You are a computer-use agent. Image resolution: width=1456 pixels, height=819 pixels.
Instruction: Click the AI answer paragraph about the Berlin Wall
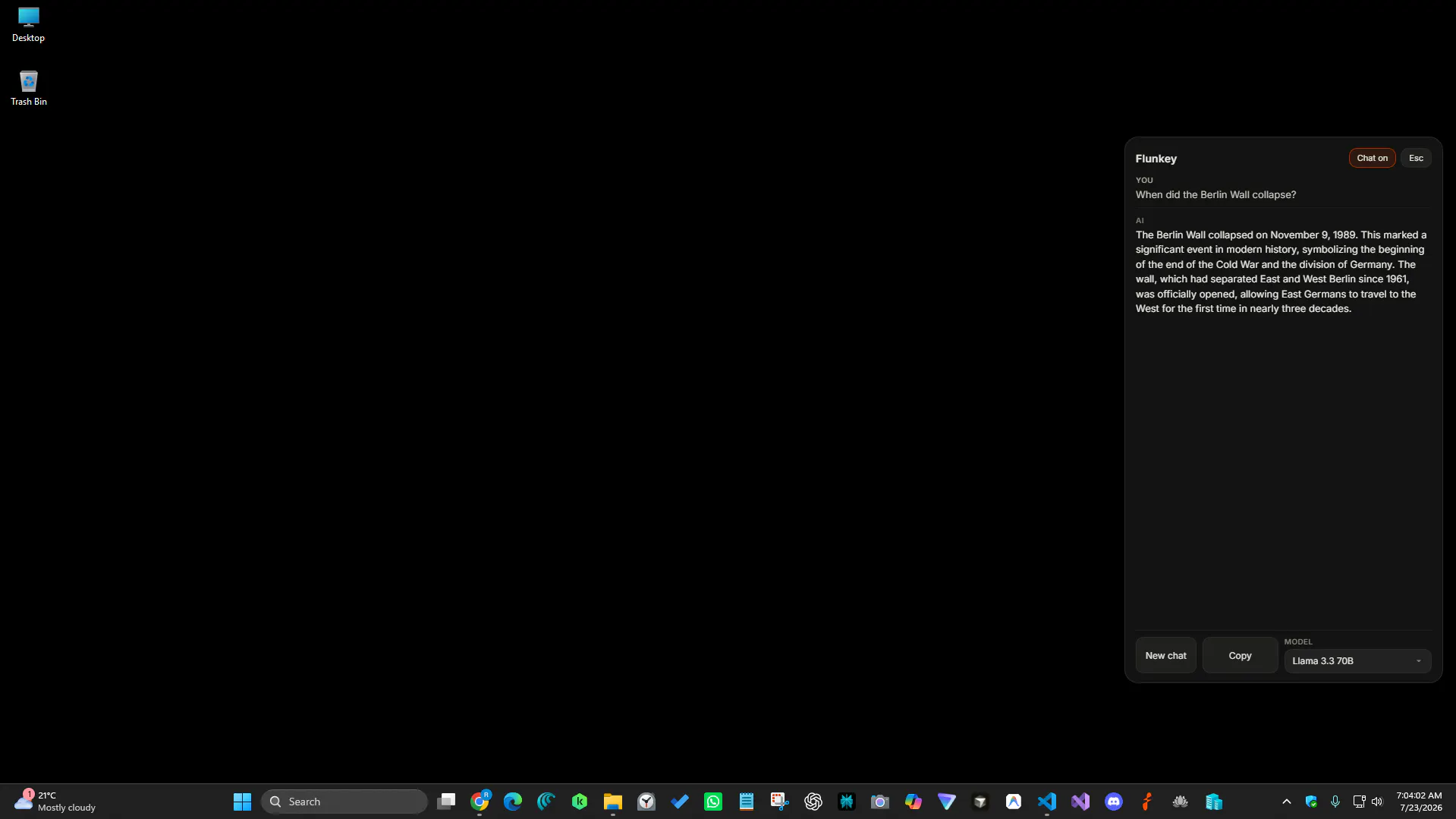[x=1281, y=272]
